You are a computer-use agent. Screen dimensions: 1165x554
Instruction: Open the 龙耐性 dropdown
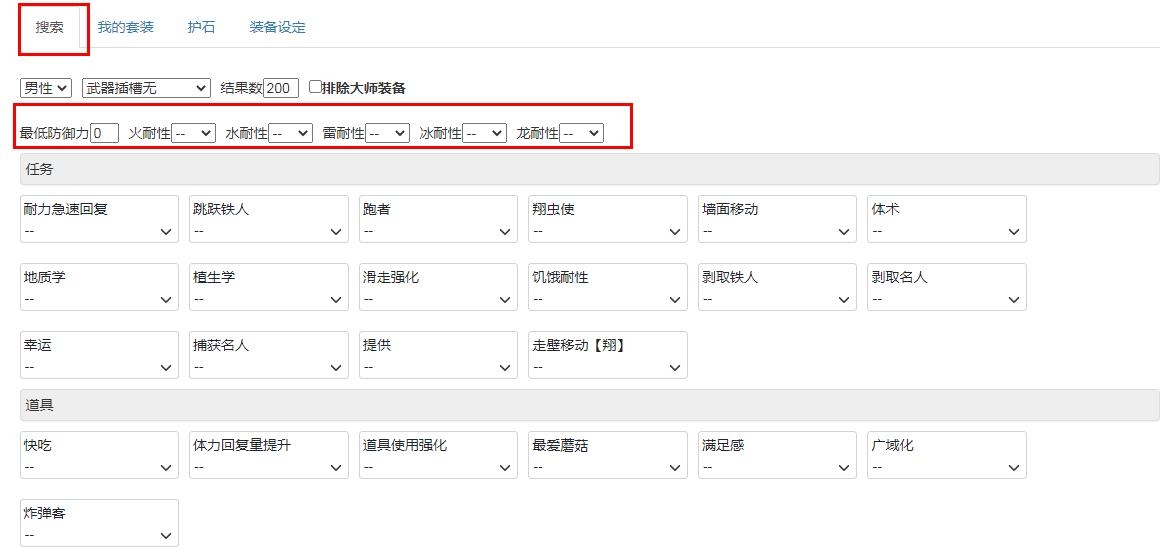(x=581, y=133)
